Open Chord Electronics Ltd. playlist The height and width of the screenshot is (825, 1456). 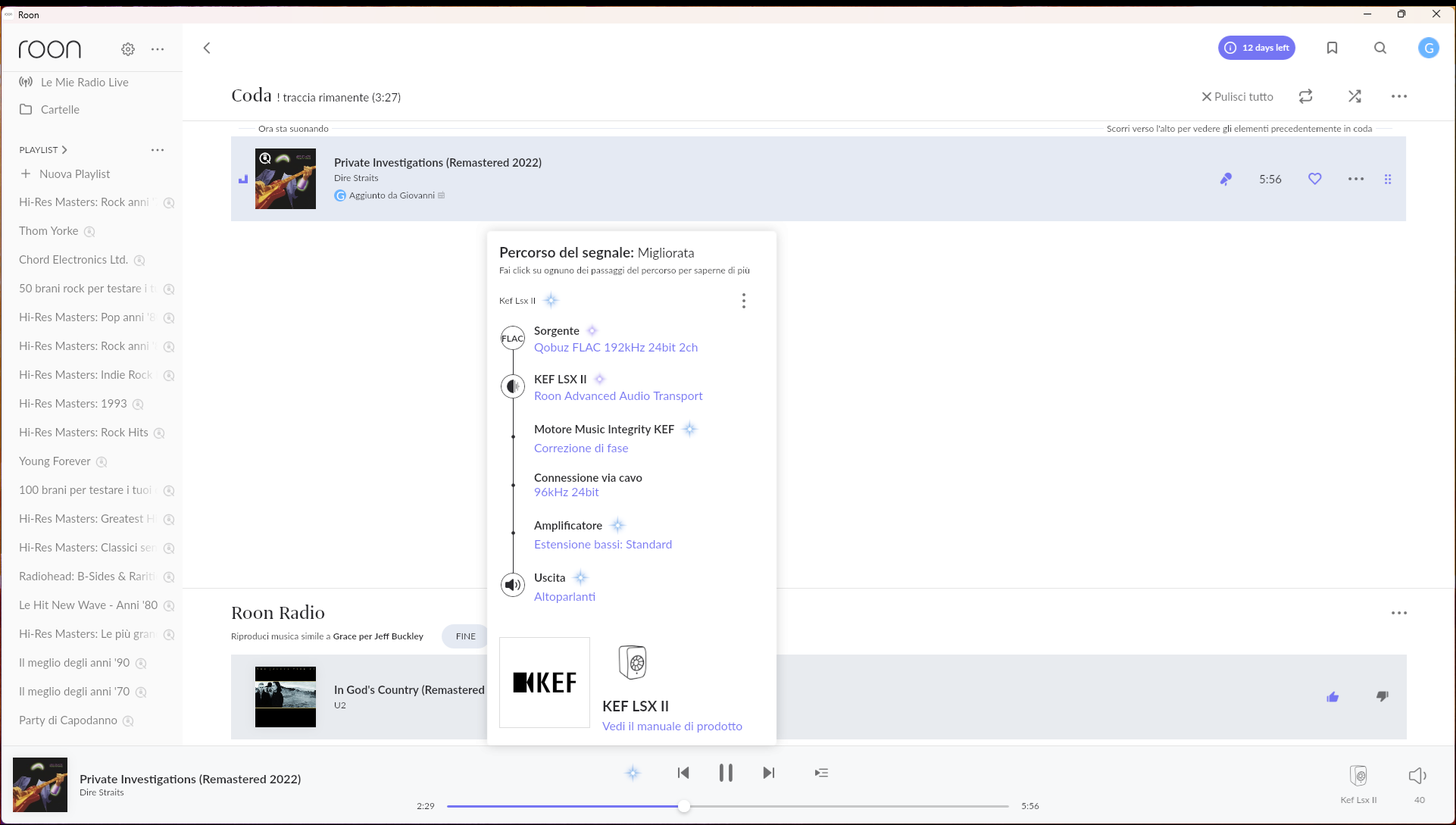click(73, 260)
